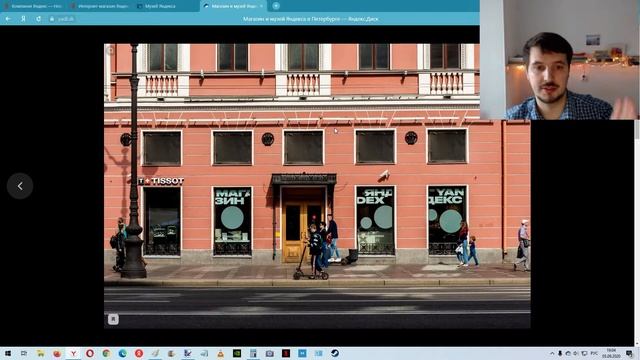Close the active 'Магазин и музей' tab
Viewport: 640px width, 360px height.
click(261, 6)
